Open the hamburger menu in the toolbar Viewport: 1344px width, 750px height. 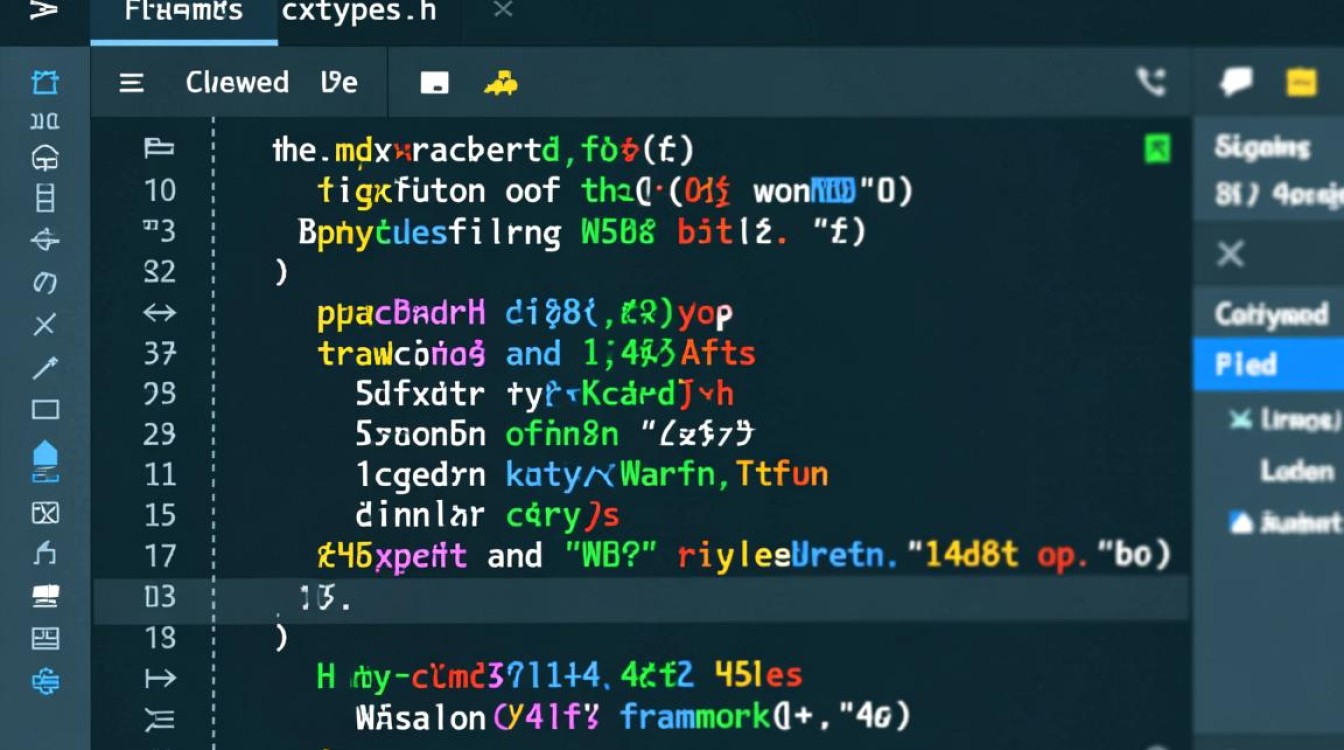[x=132, y=83]
